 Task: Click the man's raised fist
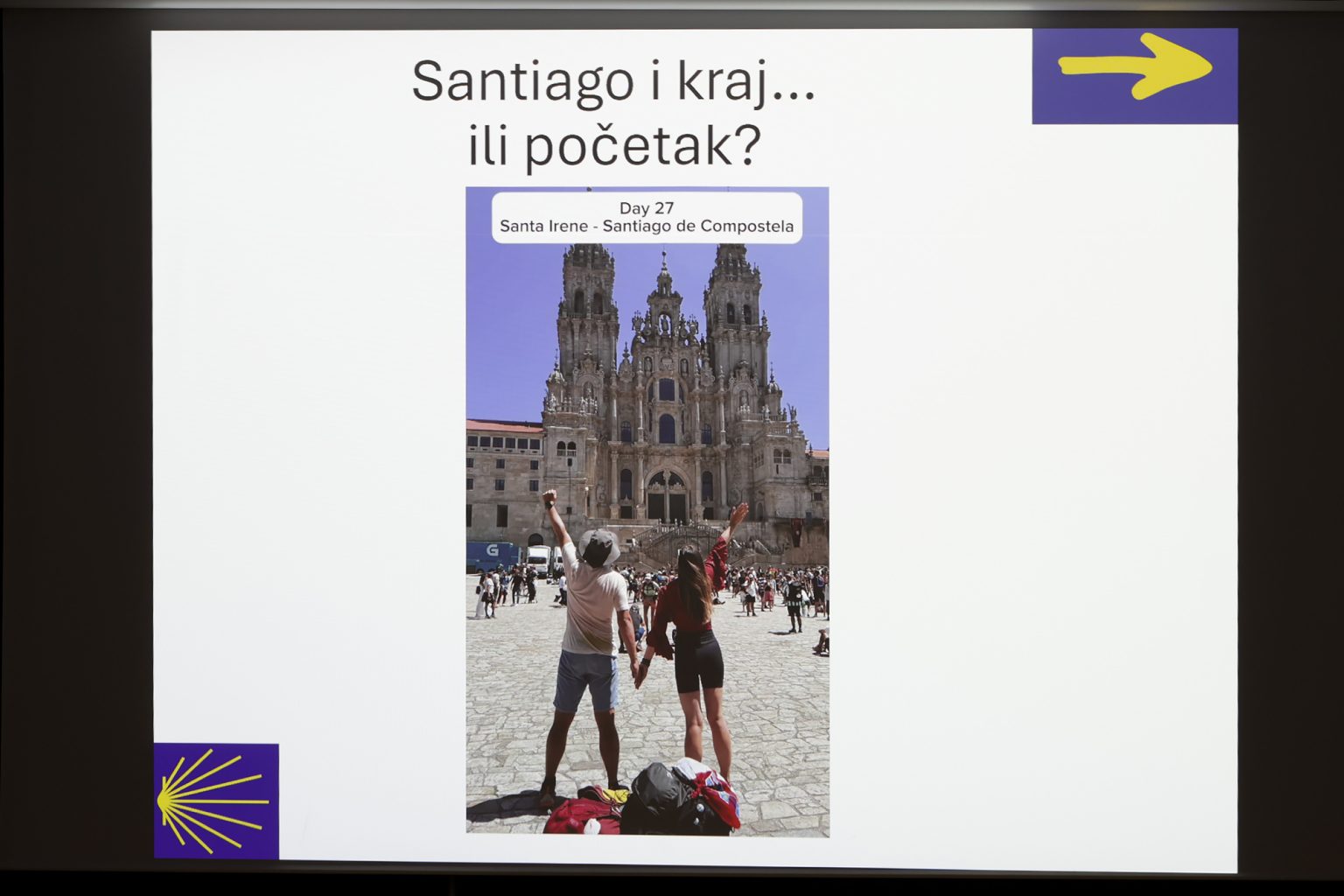pyautogui.click(x=549, y=499)
